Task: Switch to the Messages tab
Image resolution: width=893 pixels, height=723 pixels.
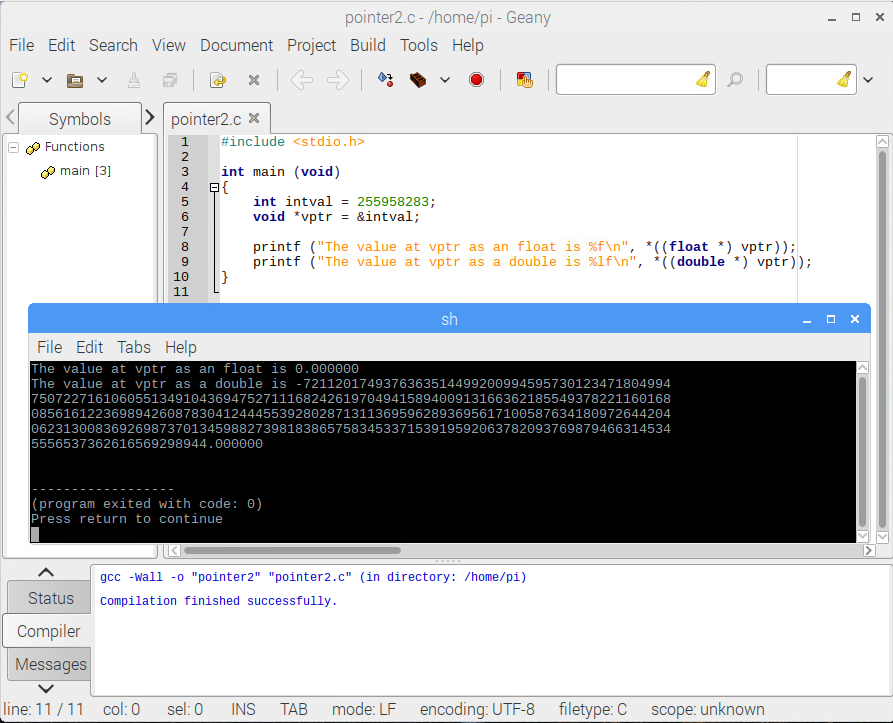Action: 50,664
